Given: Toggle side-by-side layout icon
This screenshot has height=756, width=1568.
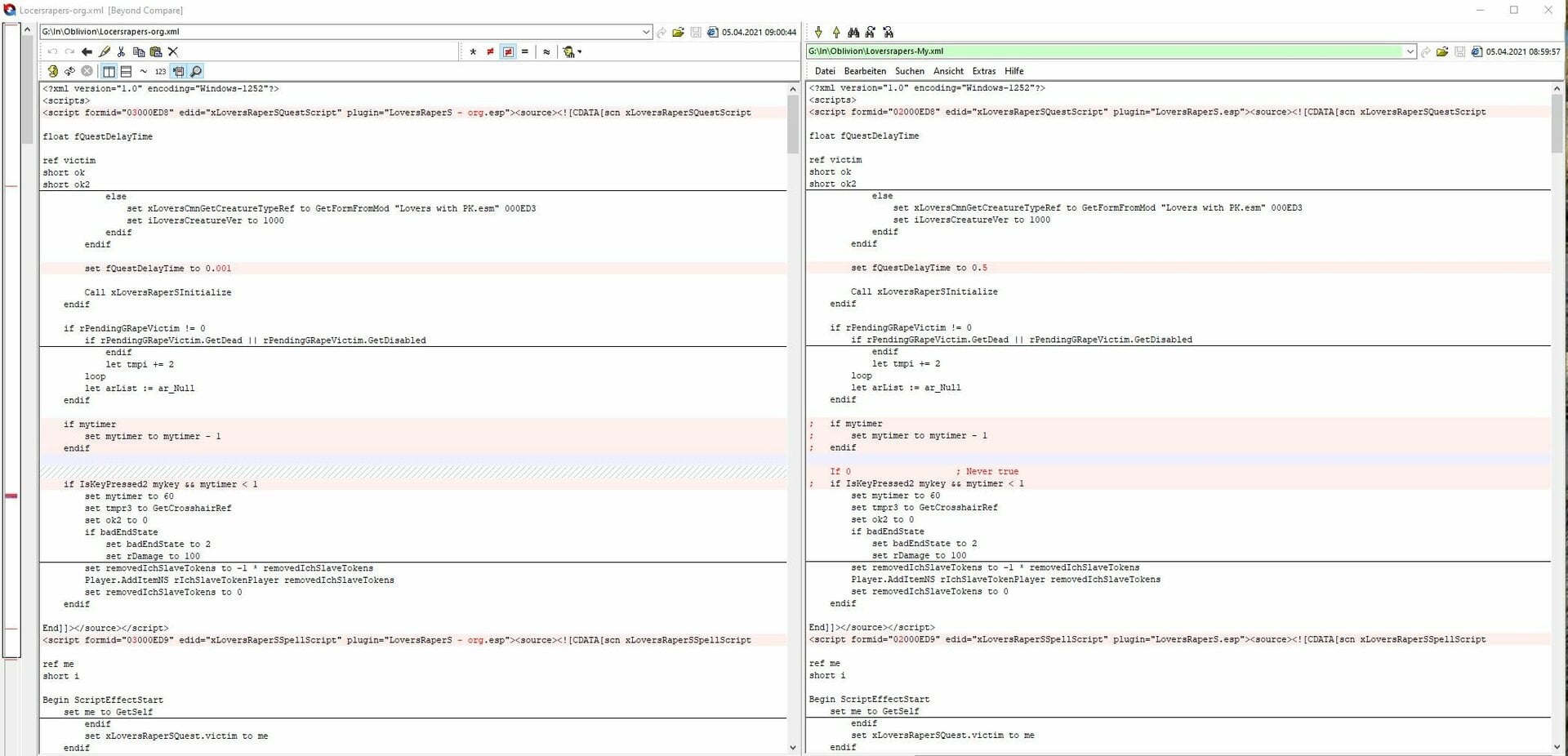Looking at the screenshot, I should (109, 71).
